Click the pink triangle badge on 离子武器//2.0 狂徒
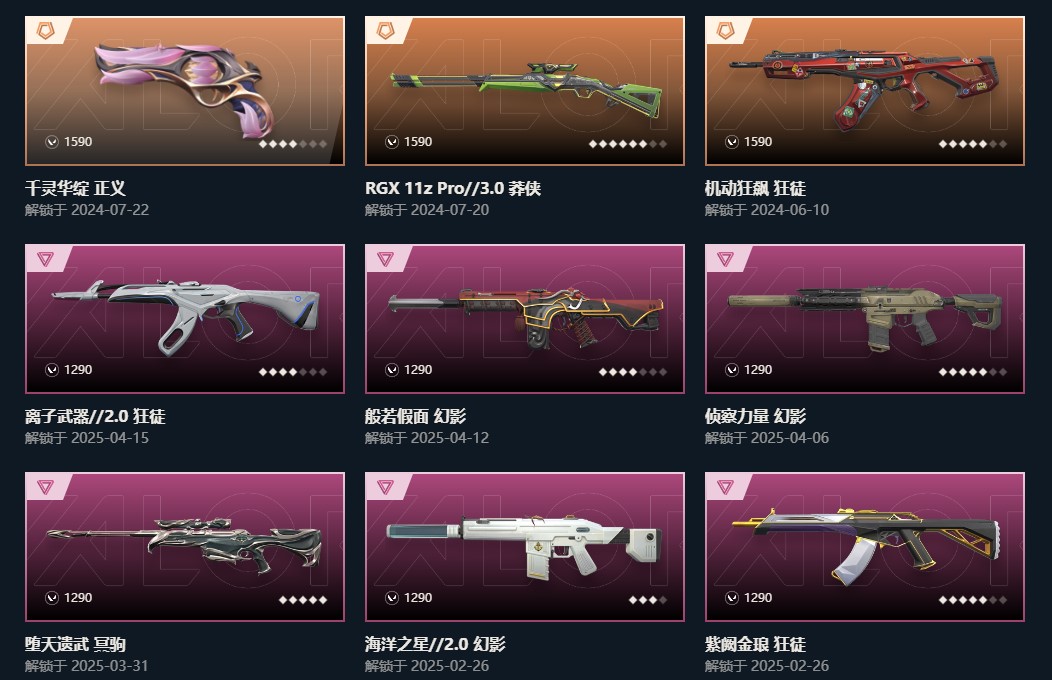Image resolution: width=1052 pixels, height=680 pixels. point(45,258)
